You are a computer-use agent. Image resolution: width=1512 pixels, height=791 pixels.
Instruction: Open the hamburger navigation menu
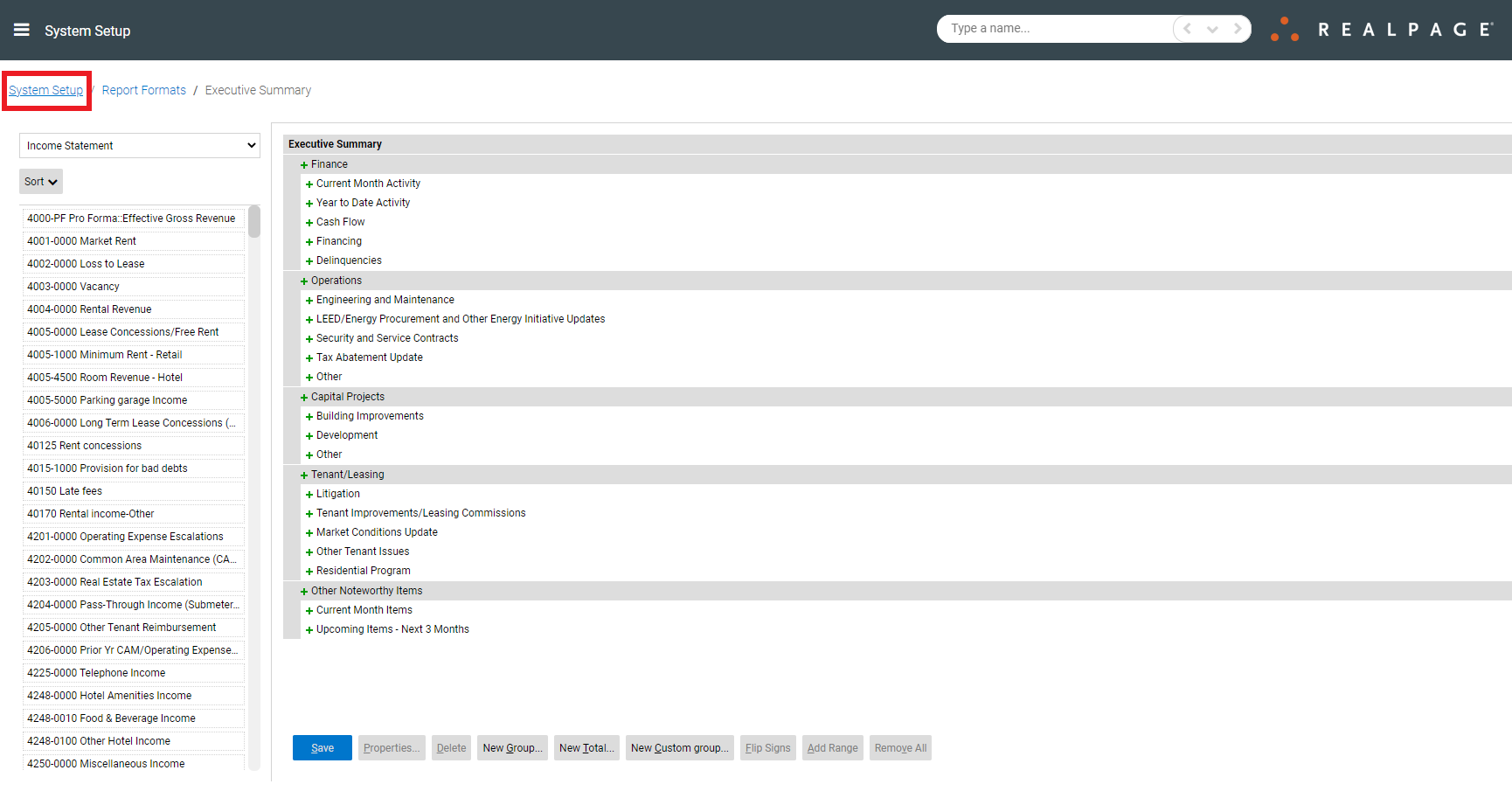click(21, 29)
